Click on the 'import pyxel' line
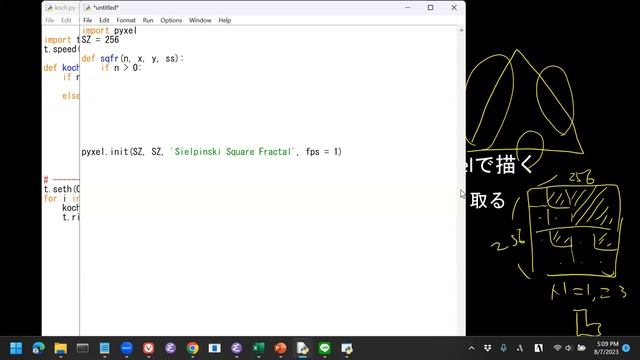This screenshot has height=360, width=640. (x=109, y=31)
